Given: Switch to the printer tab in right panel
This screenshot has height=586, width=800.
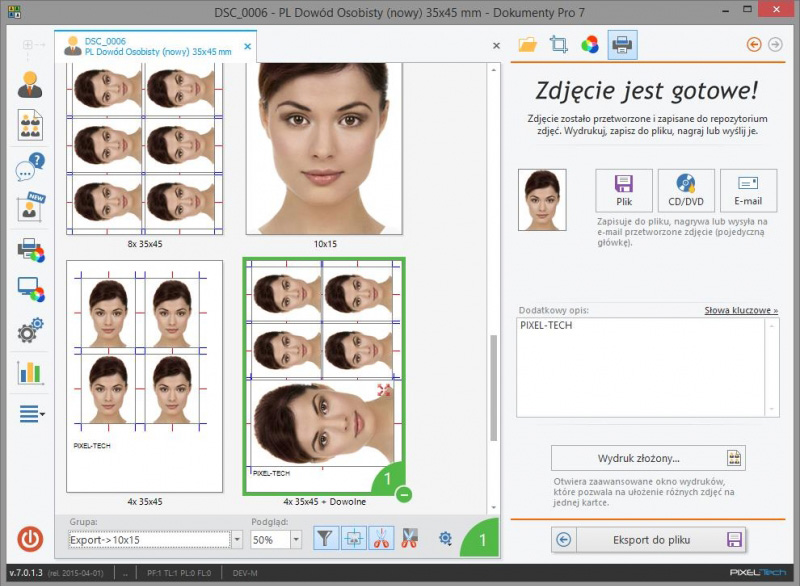Looking at the screenshot, I should [622, 45].
